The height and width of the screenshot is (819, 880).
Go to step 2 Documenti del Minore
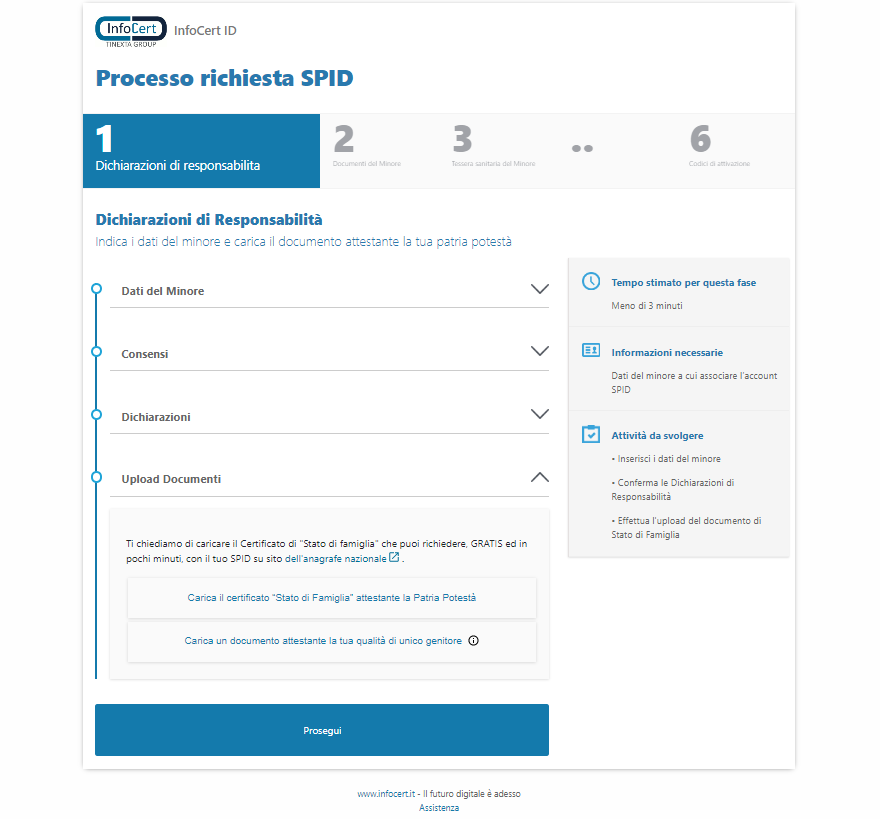(x=366, y=148)
